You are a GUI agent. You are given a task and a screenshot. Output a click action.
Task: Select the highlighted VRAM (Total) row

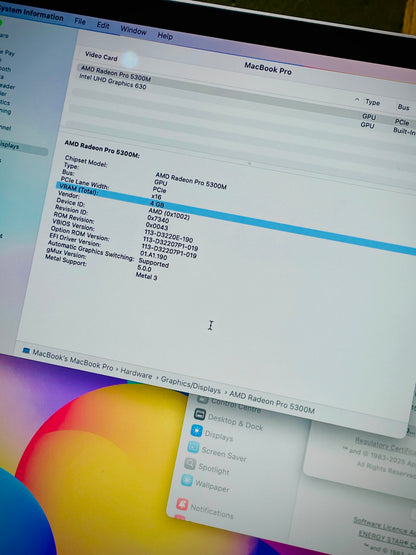coord(236,218)
